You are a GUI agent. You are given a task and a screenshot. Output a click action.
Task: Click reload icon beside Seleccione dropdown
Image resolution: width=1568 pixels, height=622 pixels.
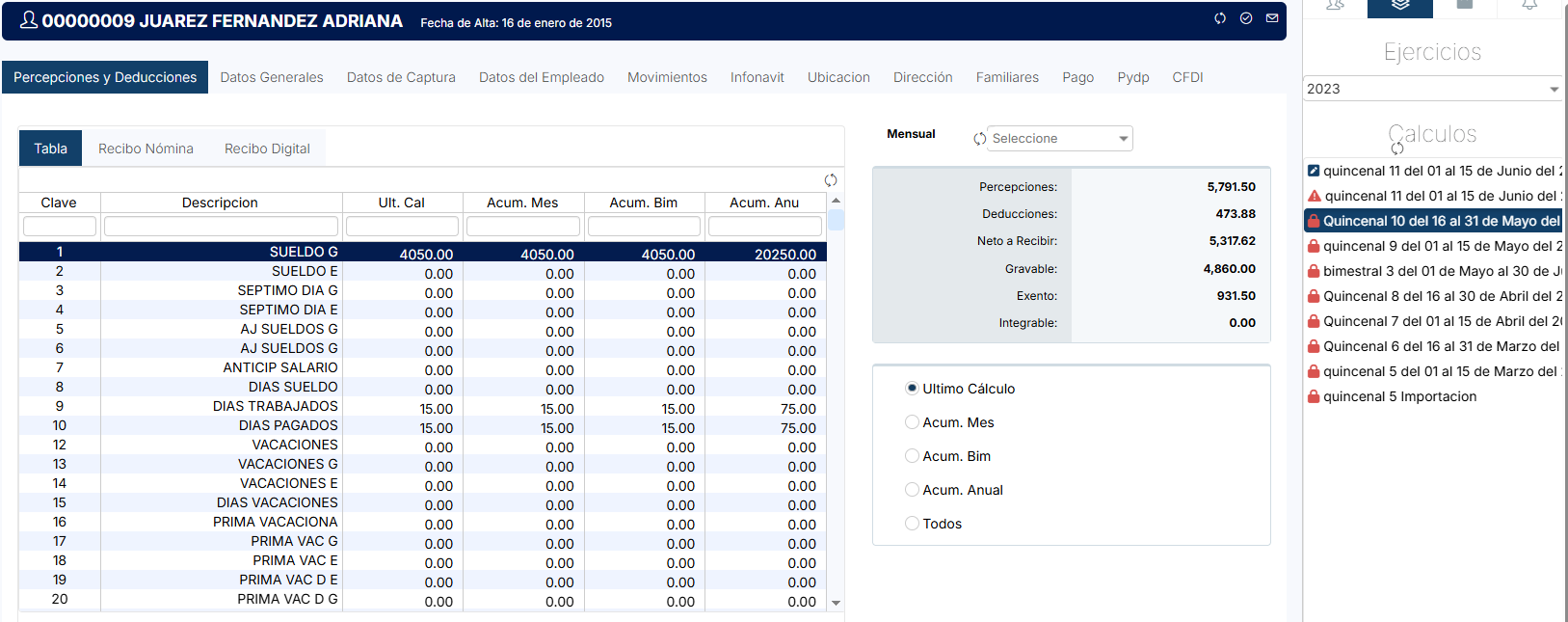click(980, 139)
